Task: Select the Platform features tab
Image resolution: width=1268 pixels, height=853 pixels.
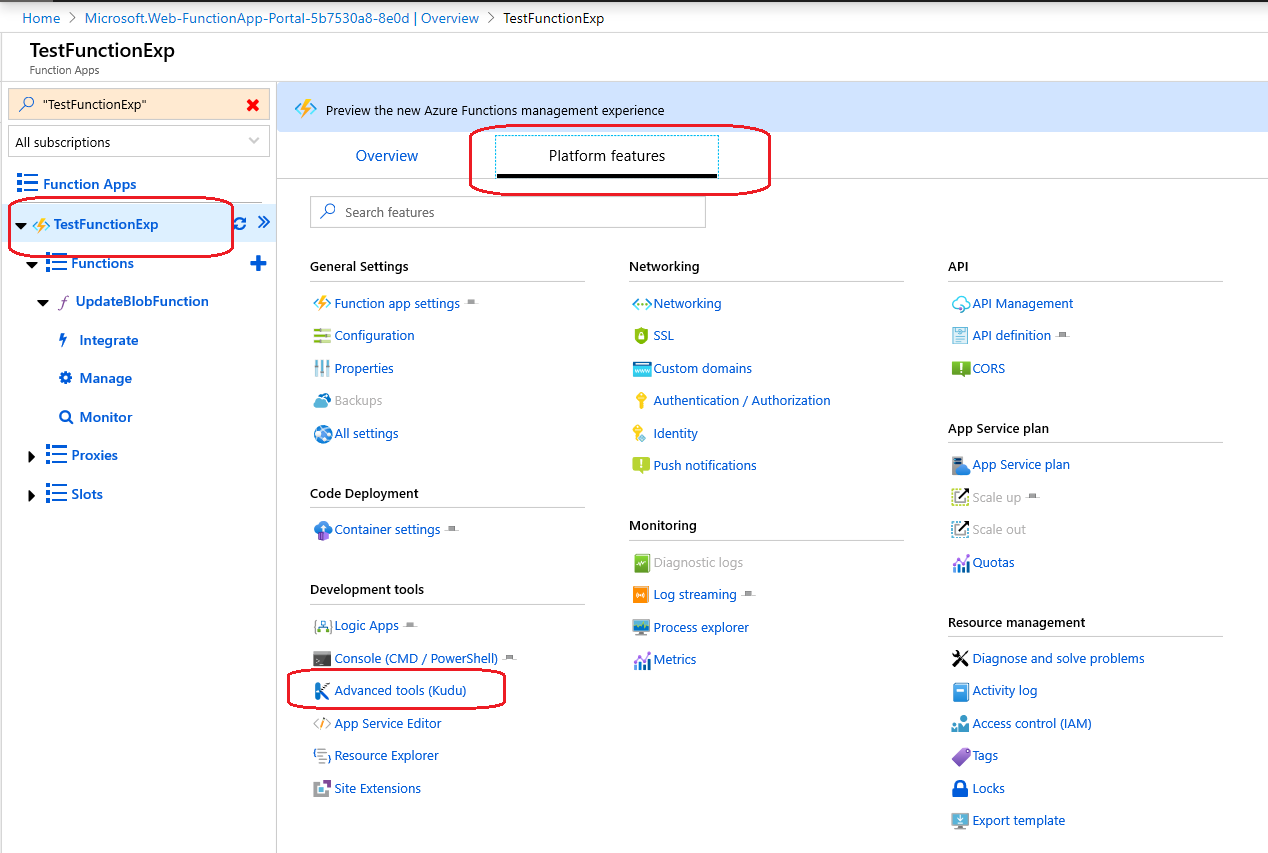Action: [607, 156]
